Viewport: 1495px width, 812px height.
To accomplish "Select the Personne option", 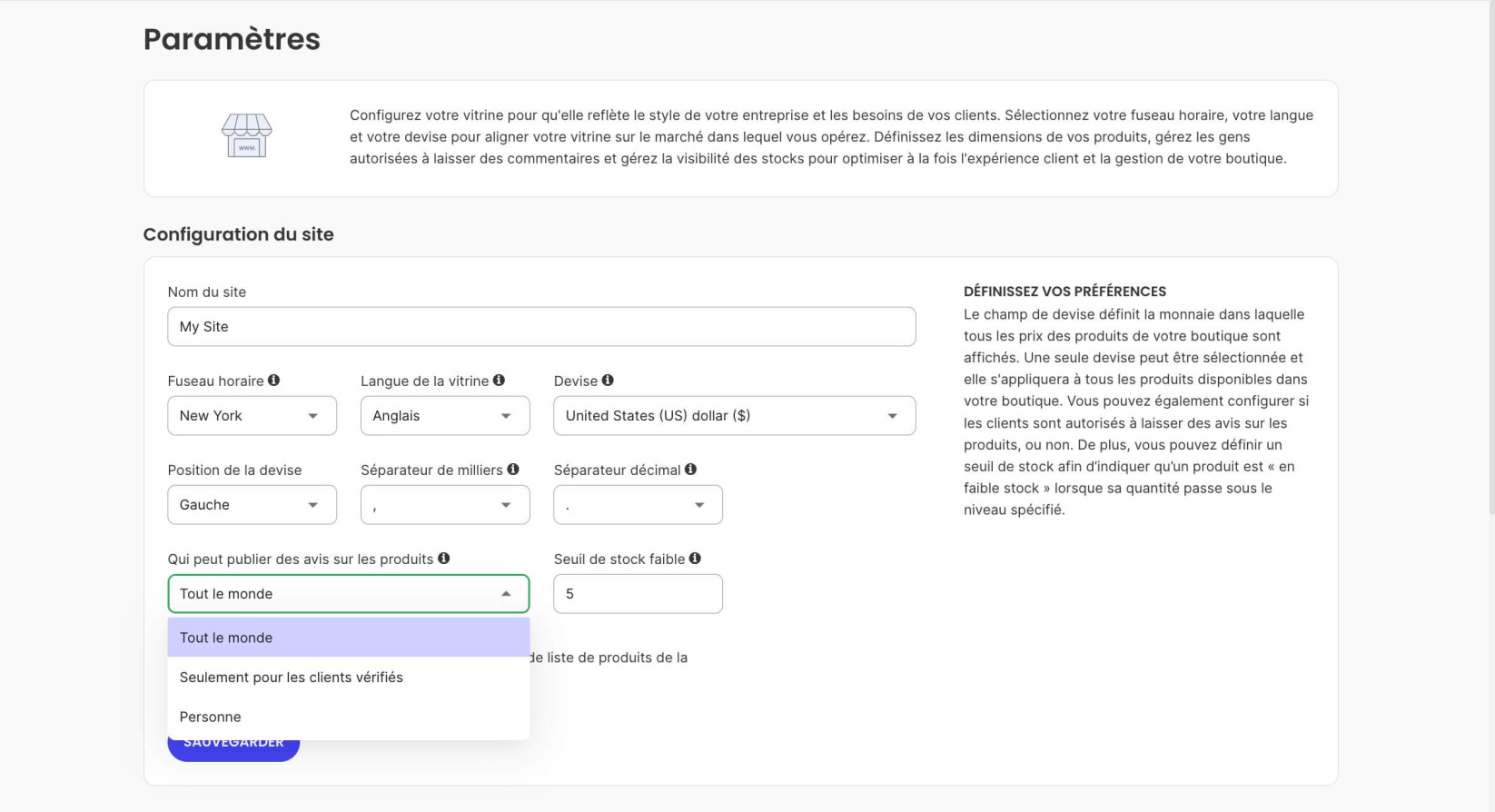I will point(348,717).
